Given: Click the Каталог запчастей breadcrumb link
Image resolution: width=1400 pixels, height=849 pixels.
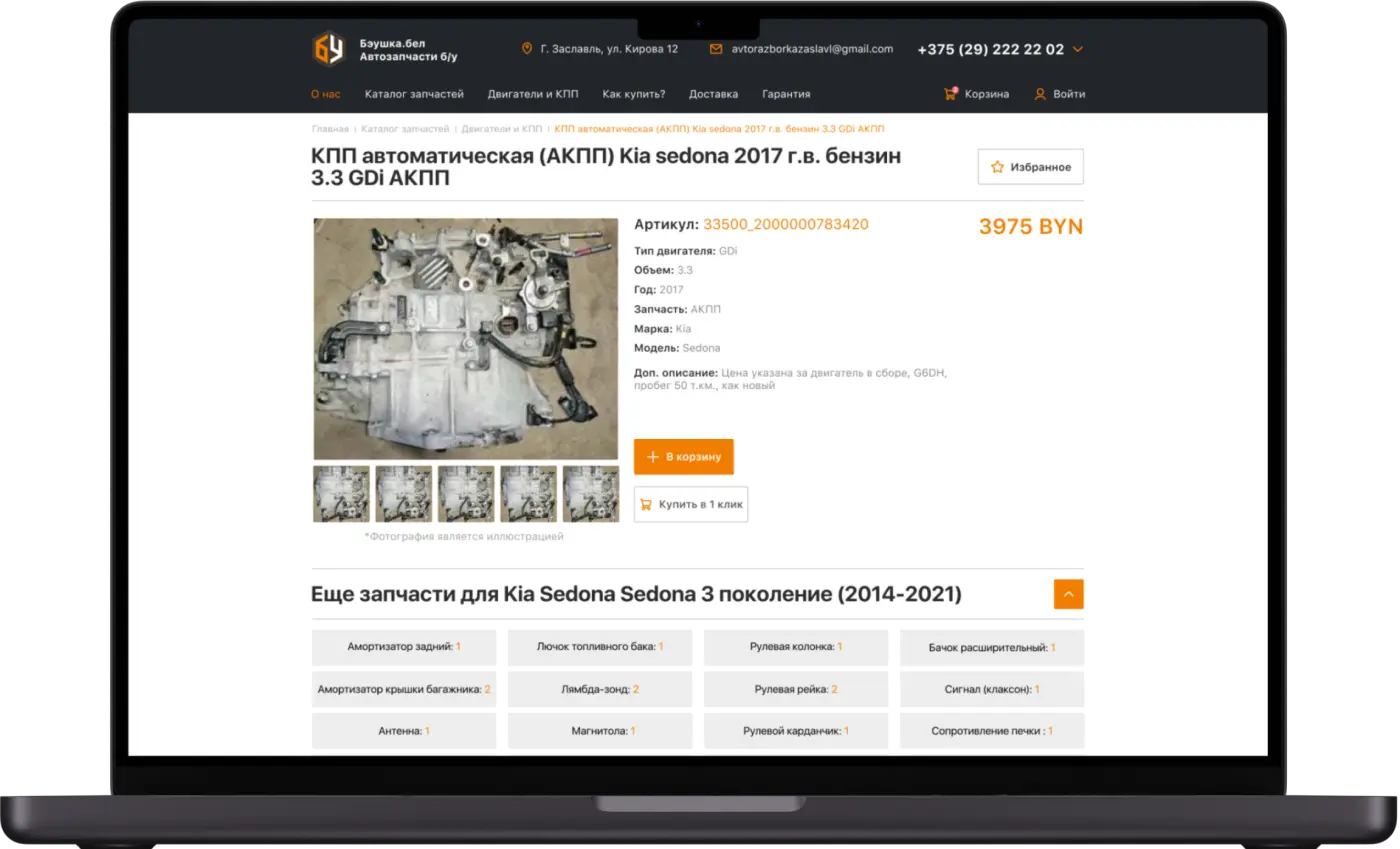Looking at the screenshot, I should pos(405,129).
